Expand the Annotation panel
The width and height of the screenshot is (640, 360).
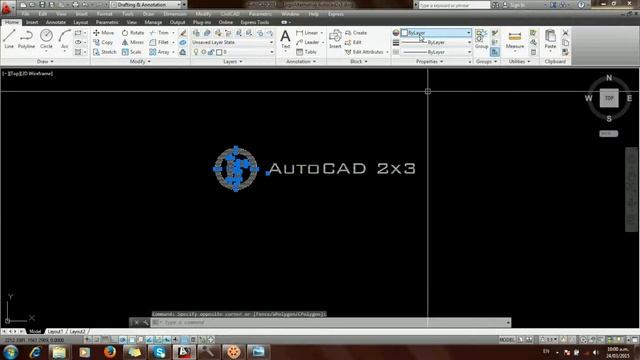(301, 62)
